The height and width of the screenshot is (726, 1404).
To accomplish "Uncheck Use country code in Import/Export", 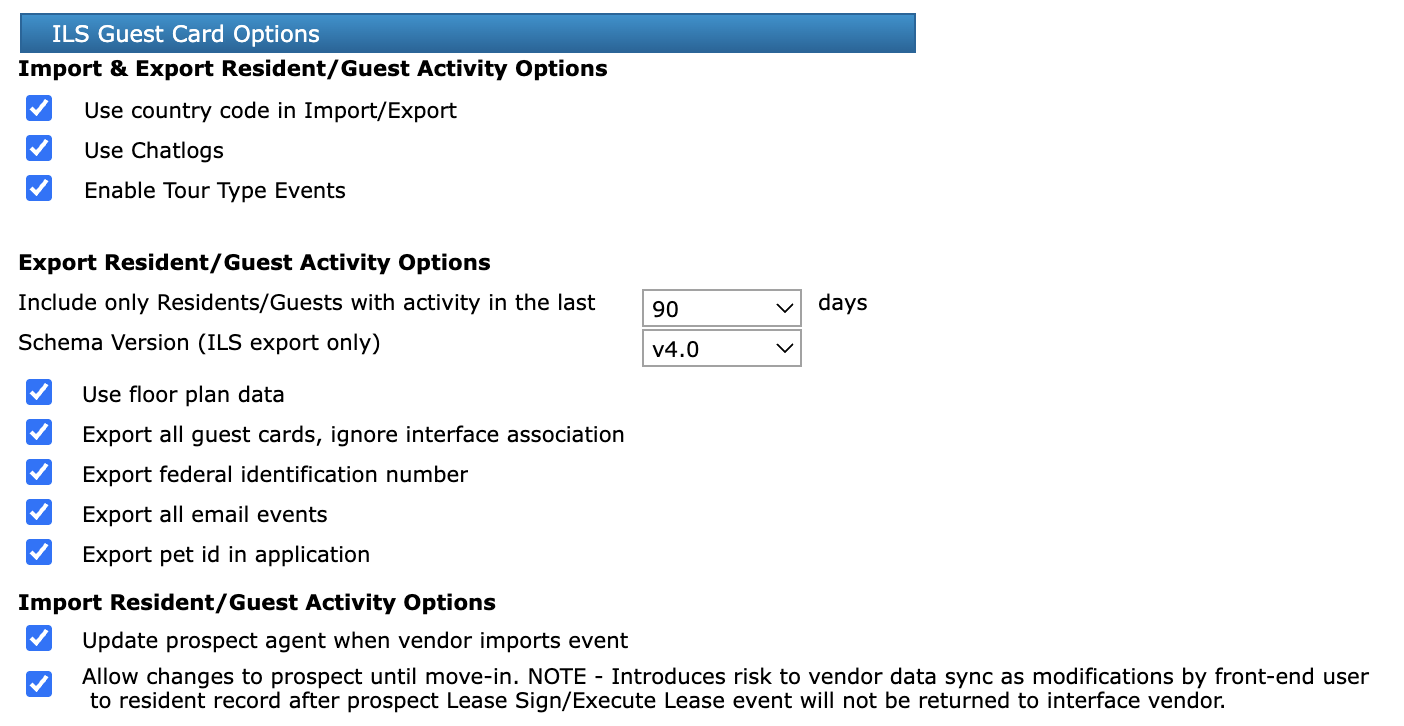I will (39, 108).
